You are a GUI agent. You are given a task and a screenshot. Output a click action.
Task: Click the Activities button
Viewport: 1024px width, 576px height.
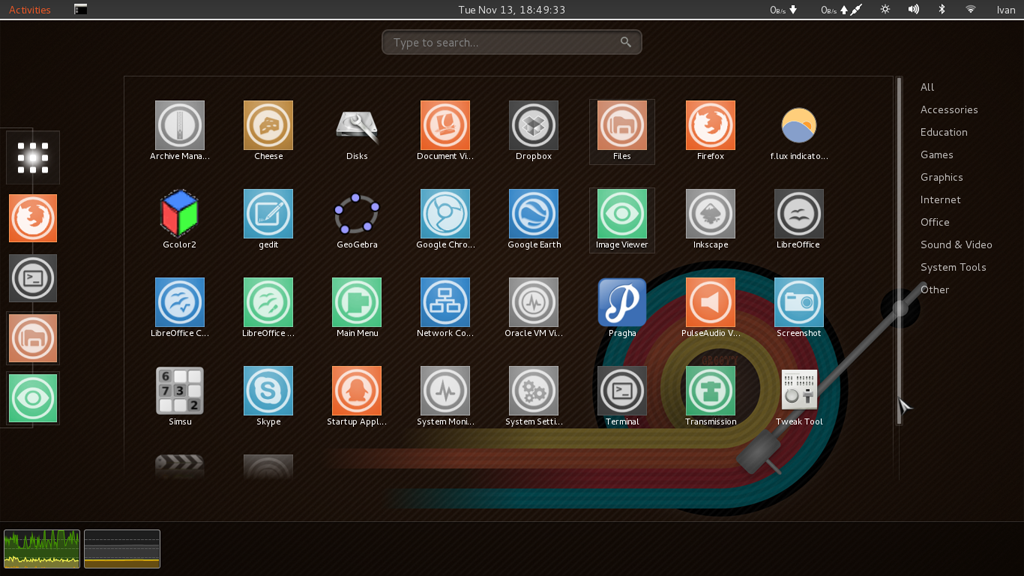pos(29,10)
